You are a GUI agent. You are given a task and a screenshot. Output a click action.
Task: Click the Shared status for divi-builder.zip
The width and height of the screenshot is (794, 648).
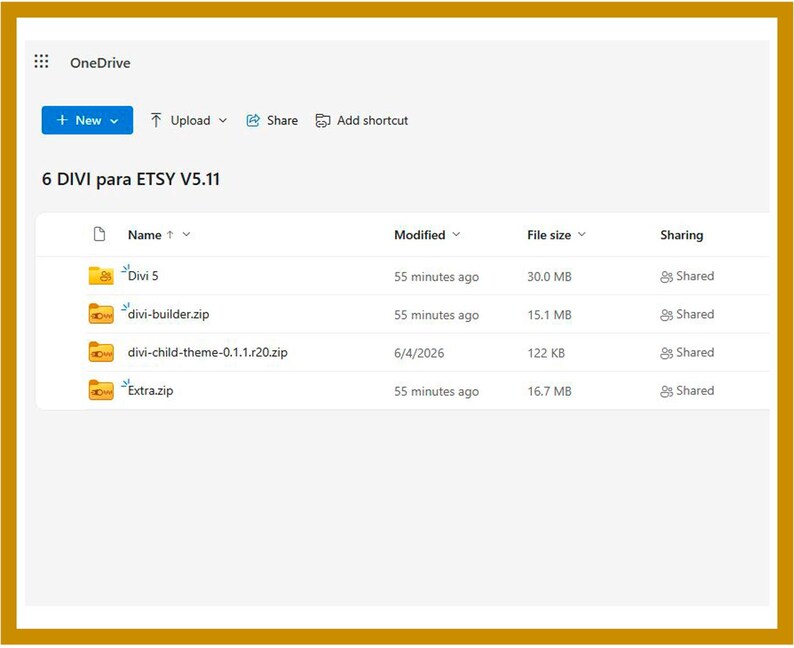click(687, 314)
